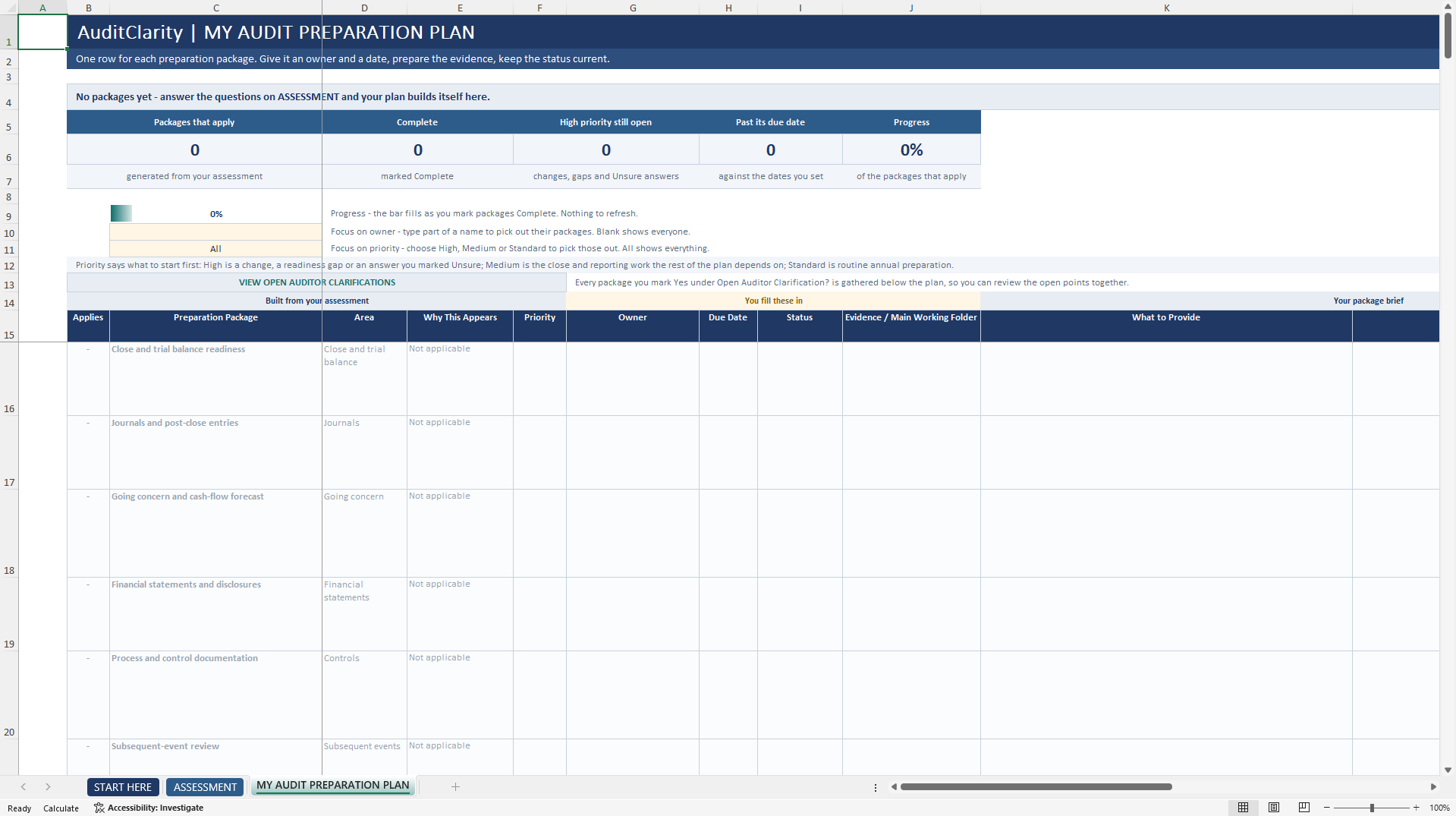Click the AuditClarity title banner text

pos(275,32)
